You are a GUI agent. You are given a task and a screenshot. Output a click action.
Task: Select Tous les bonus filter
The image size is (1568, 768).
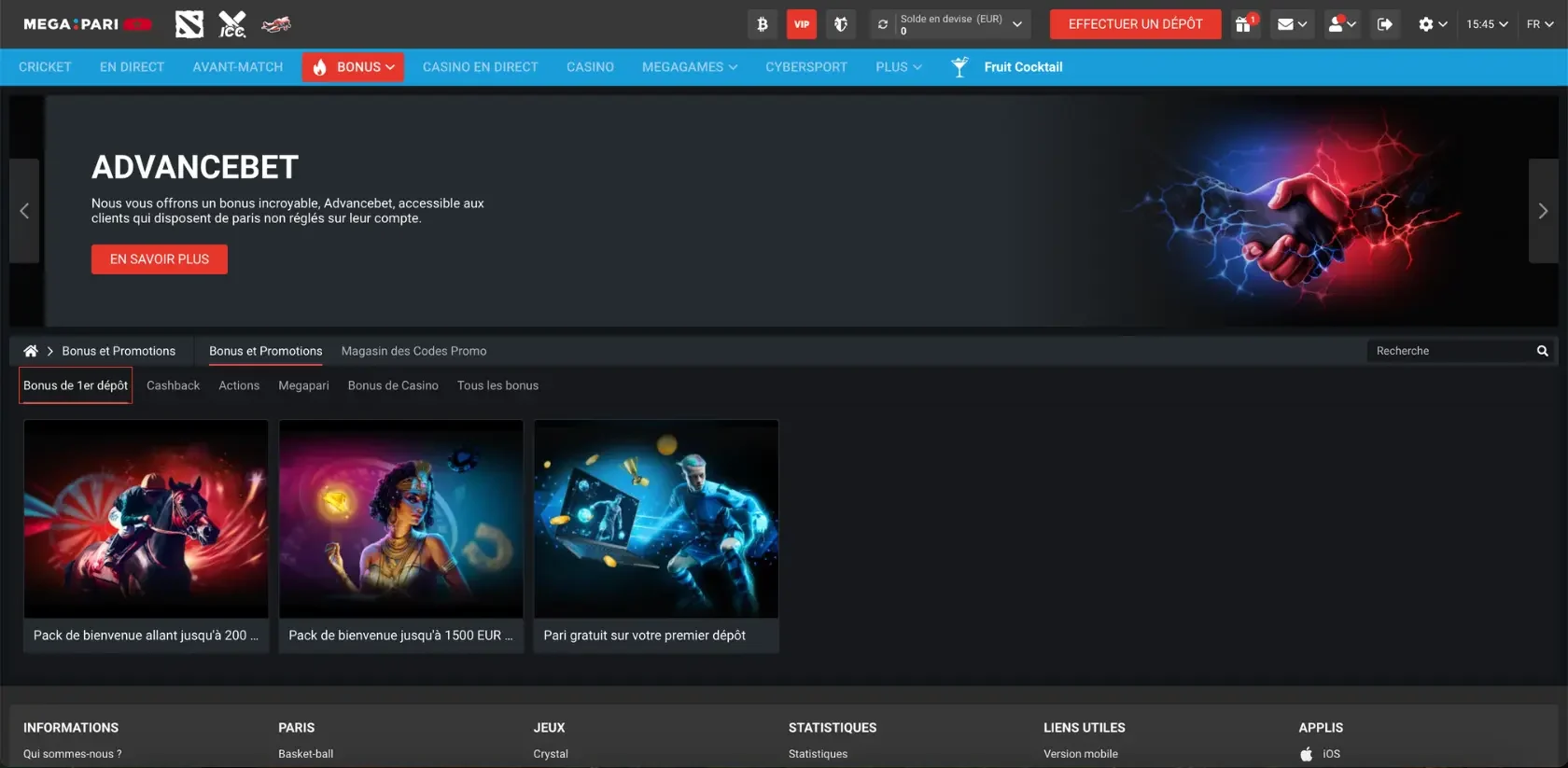click(x=497, y=385)
